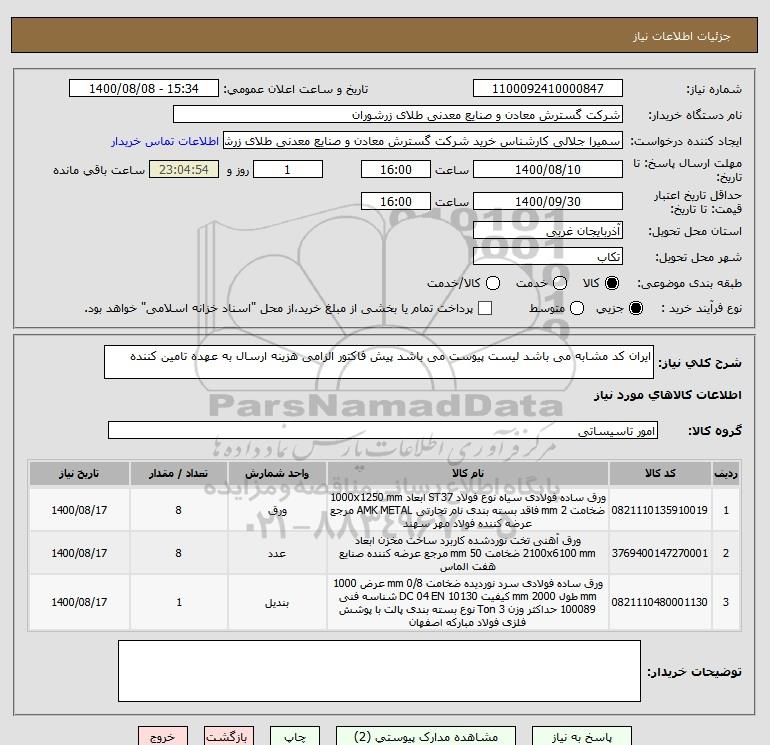
Task: Click the buyer organization name field
Action: click(x=398, y=114)
